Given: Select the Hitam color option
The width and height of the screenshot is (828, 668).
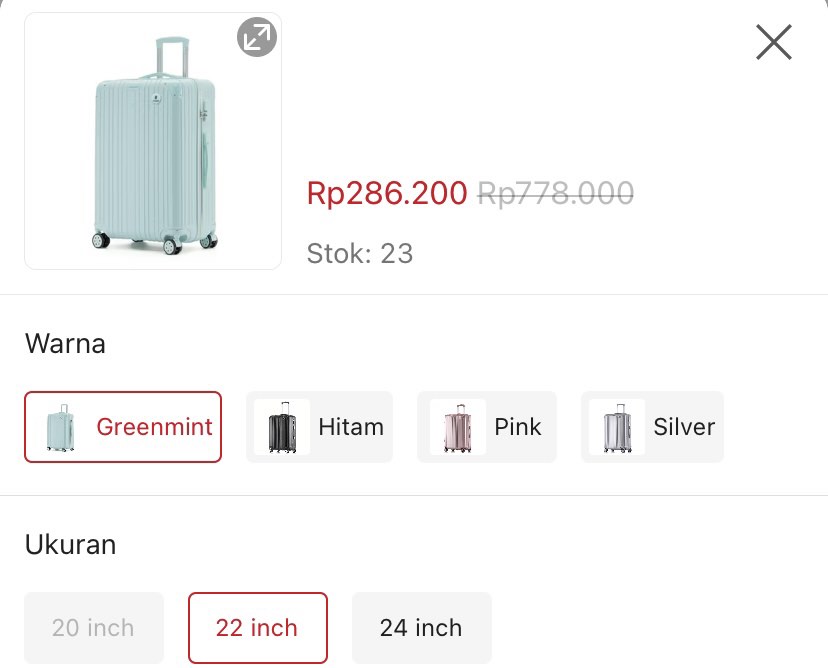Looking at the screenshot, I should (x=319, y=427).
